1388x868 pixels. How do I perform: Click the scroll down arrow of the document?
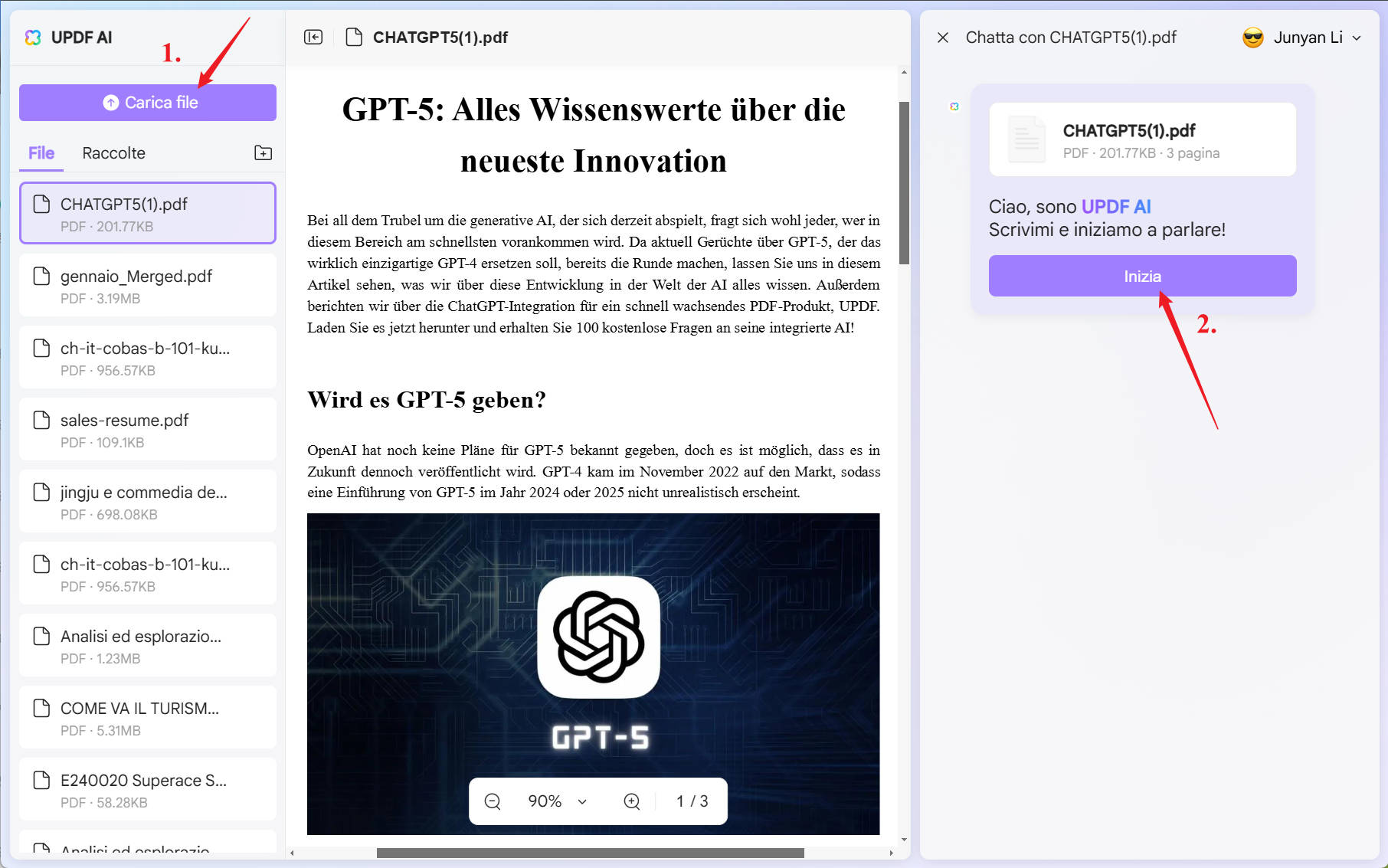click(x=904, y=840)
